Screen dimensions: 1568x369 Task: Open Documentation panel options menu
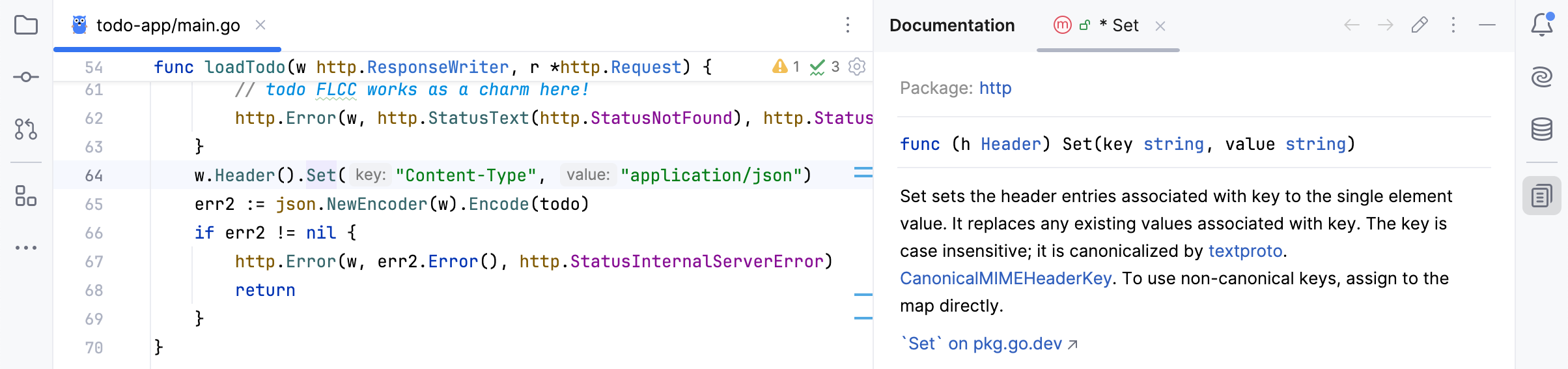(1453, 25)
